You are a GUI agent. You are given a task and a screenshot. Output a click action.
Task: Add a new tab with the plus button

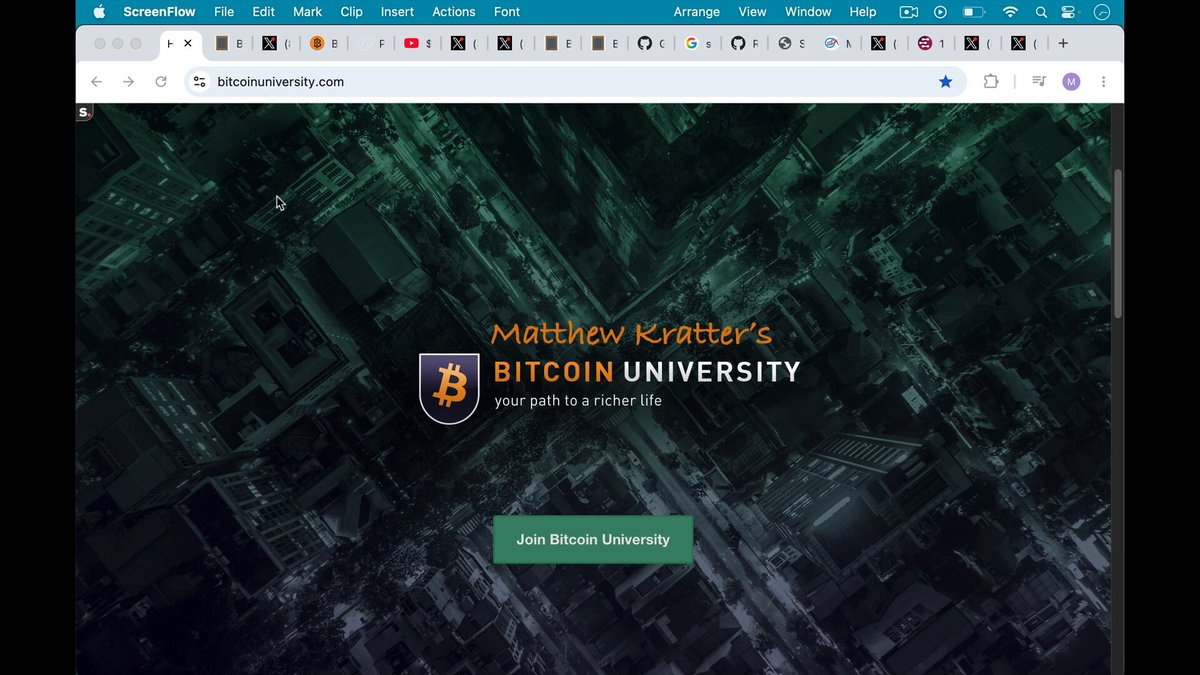click(x=1063, y=43)
